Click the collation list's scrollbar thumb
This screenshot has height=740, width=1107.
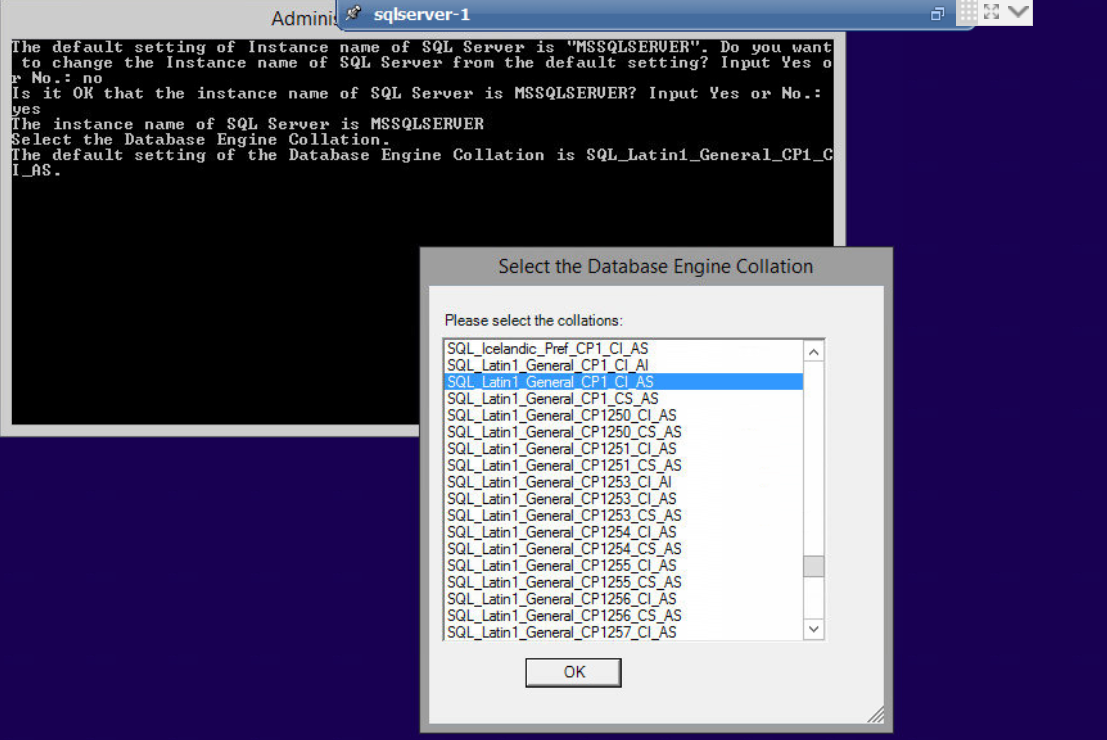coord(813,566)
